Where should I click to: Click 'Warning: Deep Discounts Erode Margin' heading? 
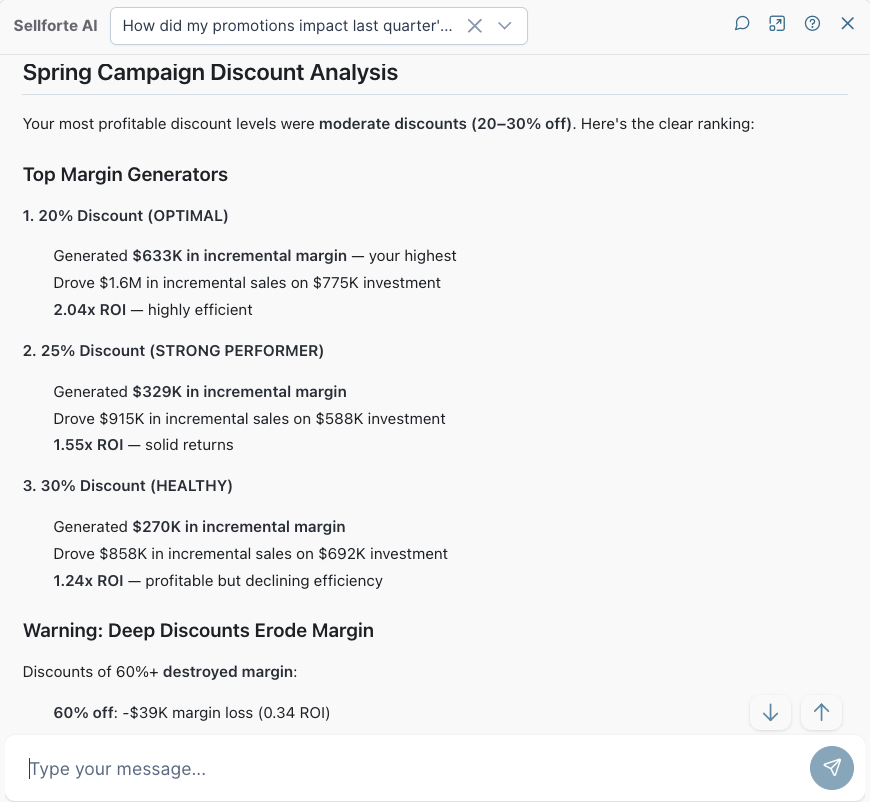coord(198,631)
